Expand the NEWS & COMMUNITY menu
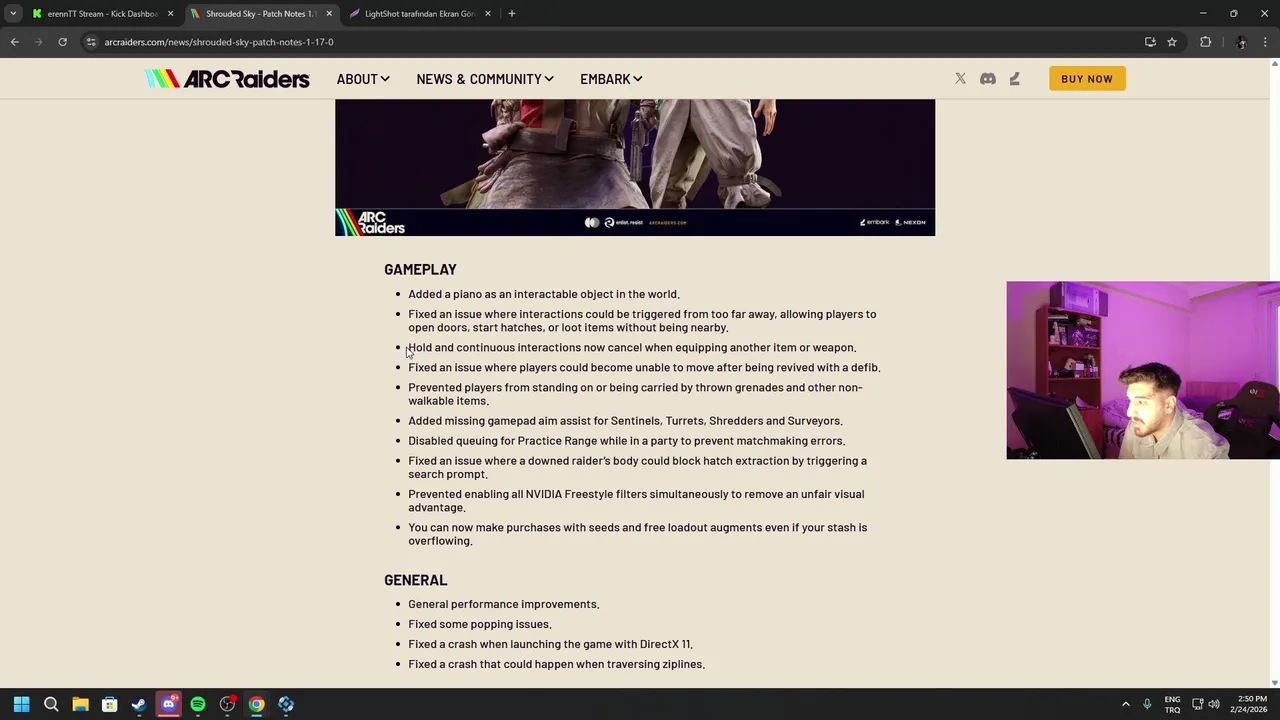Screen dimensions: 1280x720 (x=485, y=79)
